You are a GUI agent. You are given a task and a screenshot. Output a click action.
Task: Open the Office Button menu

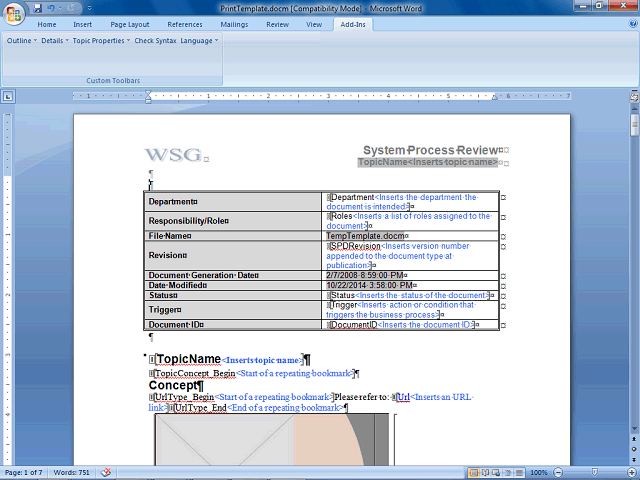pyautogui.click(x=14, y=13)
